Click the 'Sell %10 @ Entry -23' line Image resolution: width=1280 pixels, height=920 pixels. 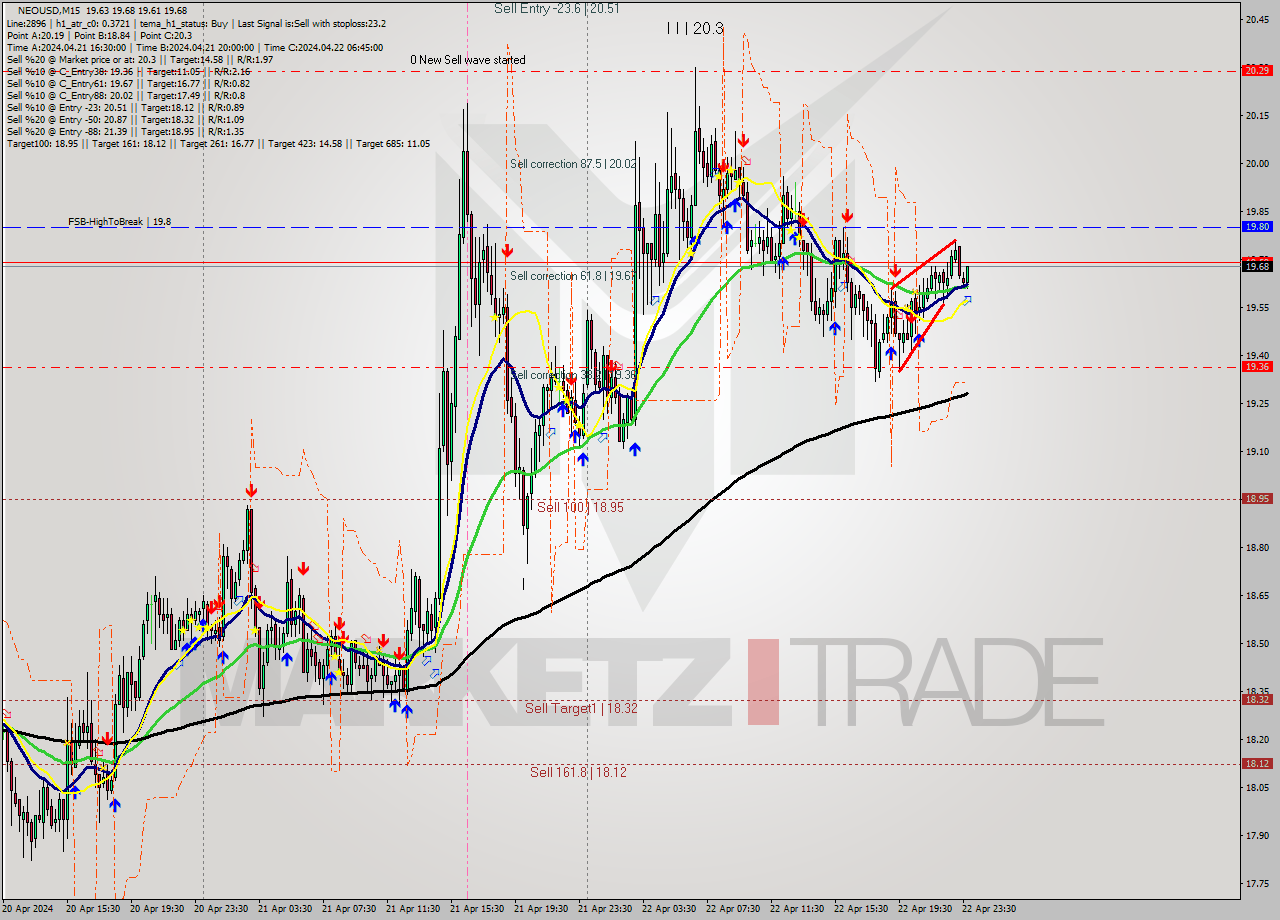click(x=125, y=107)
